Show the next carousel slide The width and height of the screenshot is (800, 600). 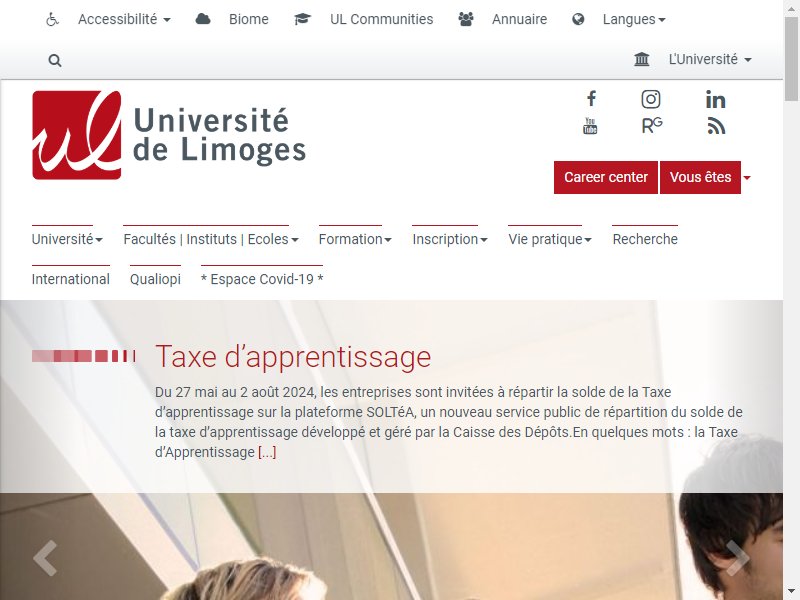(737, 558)
